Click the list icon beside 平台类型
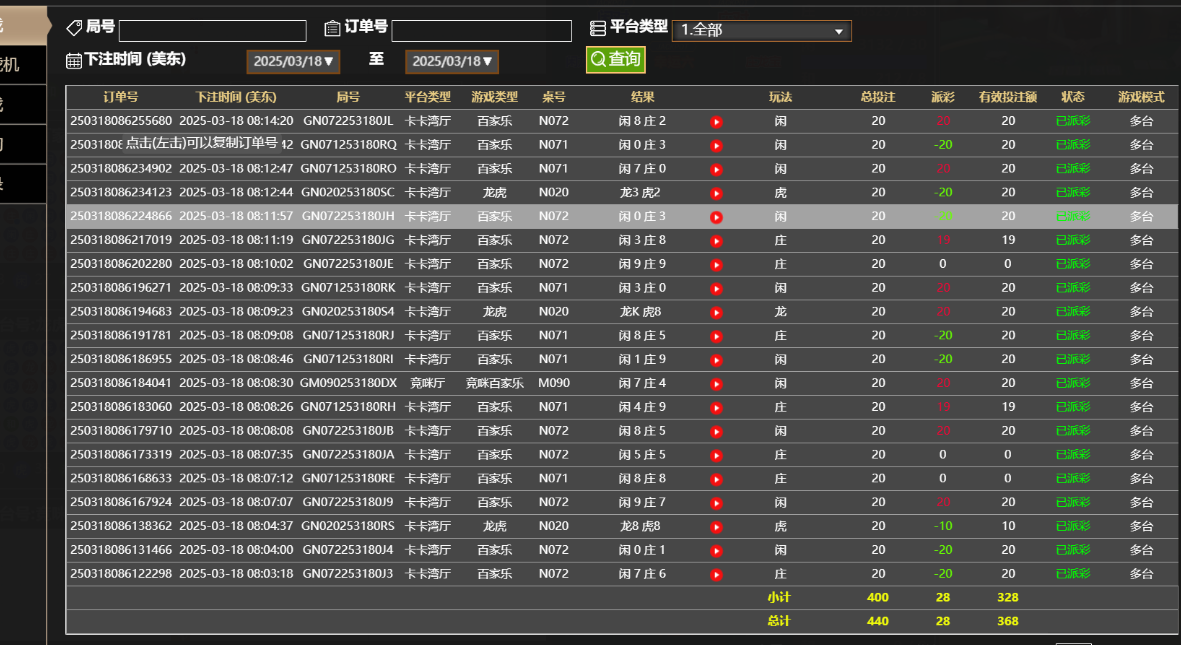This screenshot has height=645, width=1181. (597, 28)
